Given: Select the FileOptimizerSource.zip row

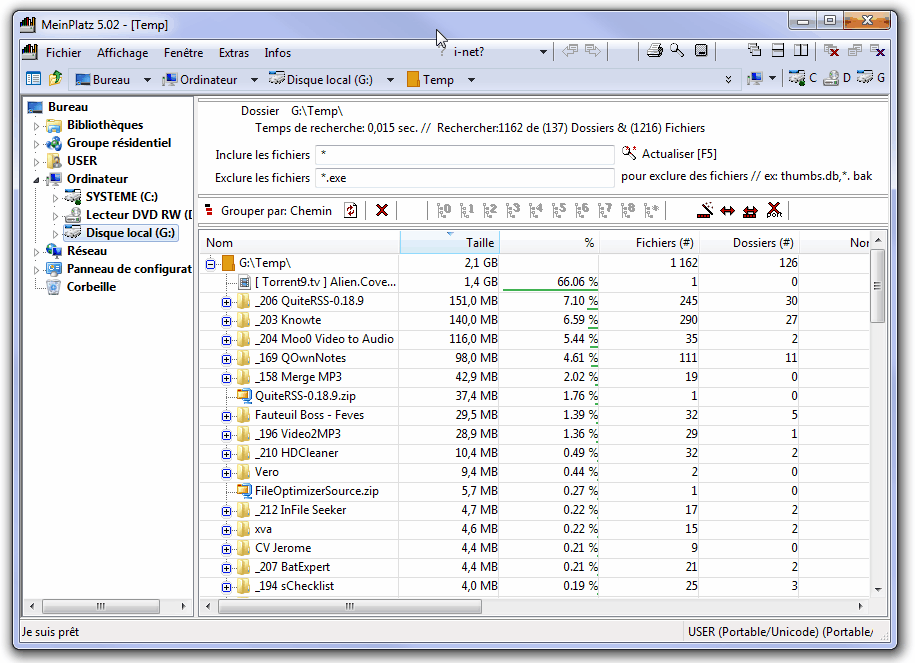Looking at the screenshot, I should [534, 491].
